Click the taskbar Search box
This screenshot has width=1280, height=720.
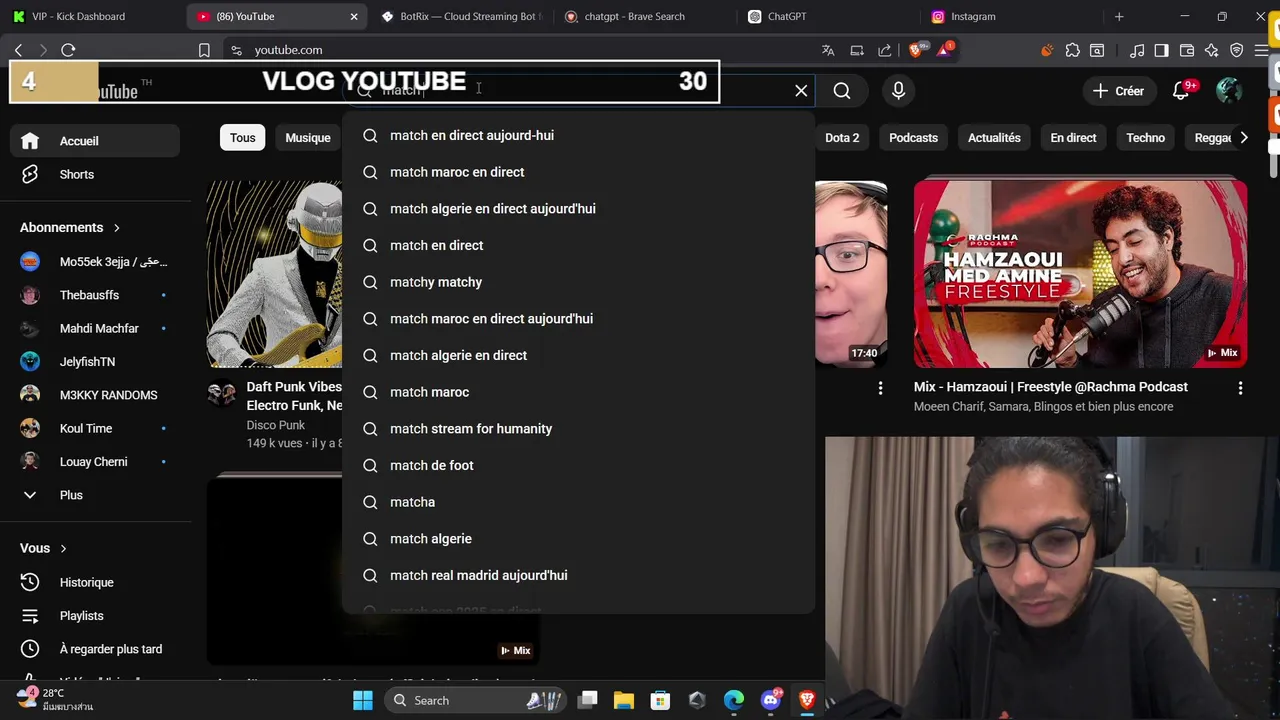[476, 700]
